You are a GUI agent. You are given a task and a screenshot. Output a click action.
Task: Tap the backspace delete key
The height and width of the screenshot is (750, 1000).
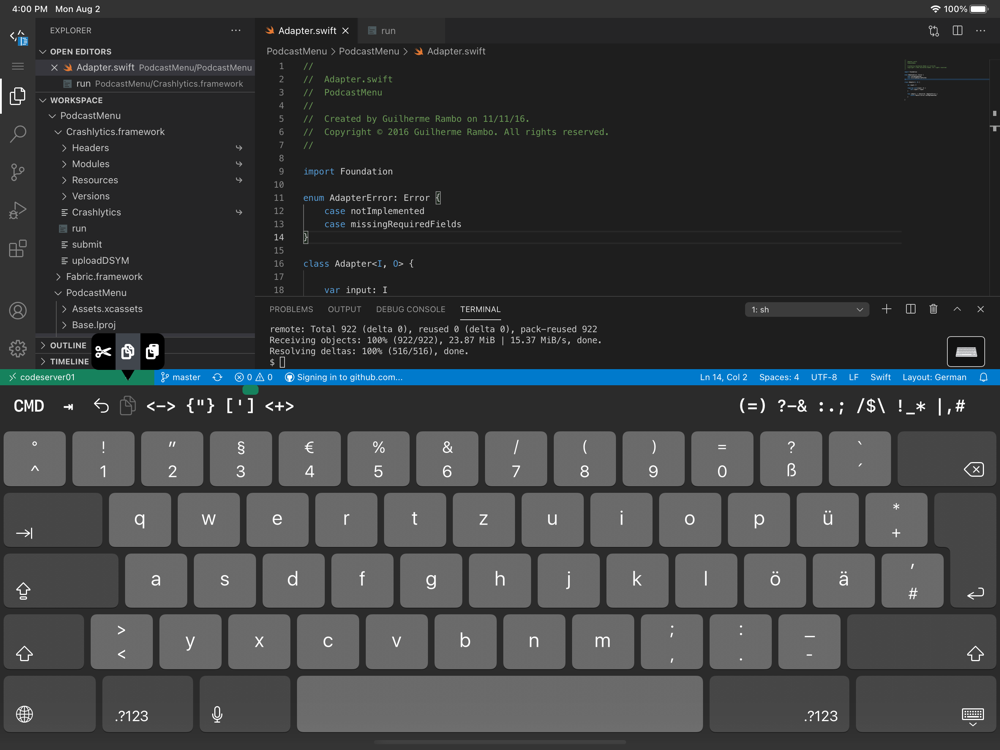coord(946,459)
